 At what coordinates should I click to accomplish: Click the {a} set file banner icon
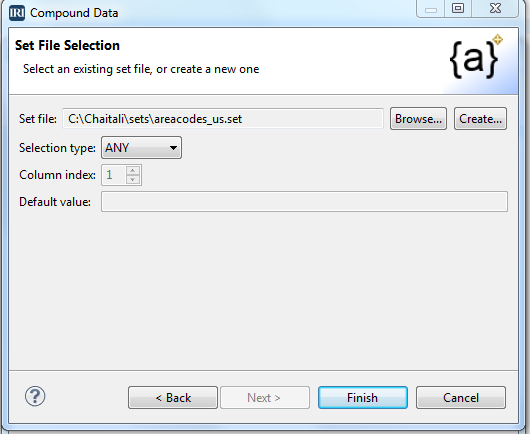476,57
